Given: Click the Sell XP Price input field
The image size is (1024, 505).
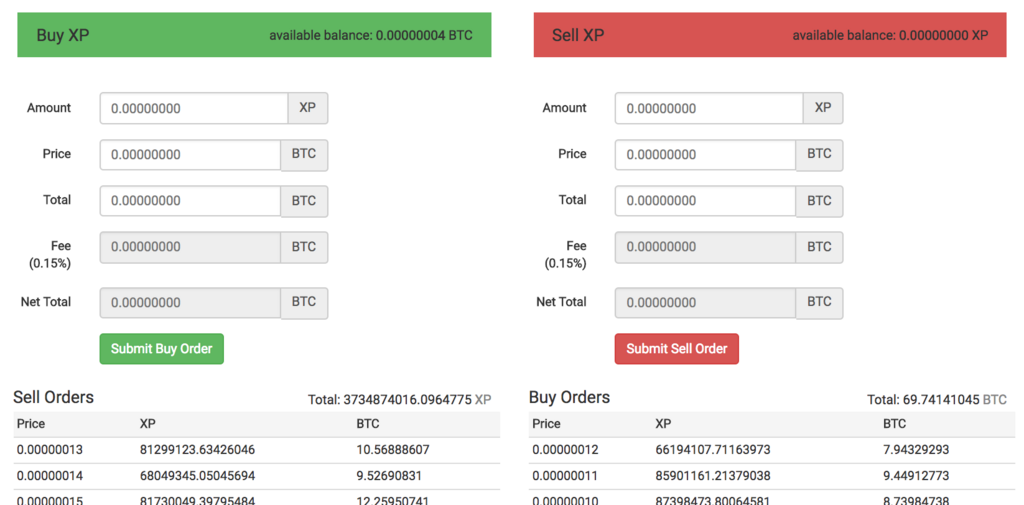Looking at the screenshot, I should tap(705, 155).
